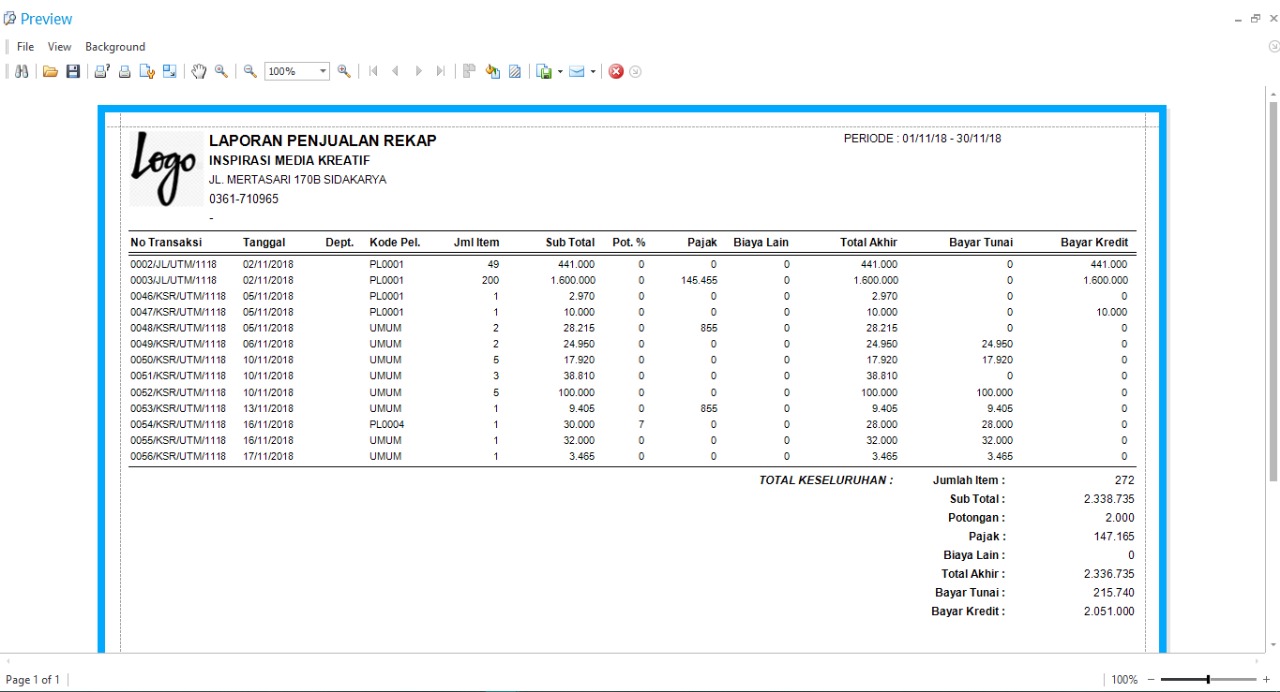The height and width of the screenshot is (692, 1280).
Task: Close the preview with the red X icon
Action: [x=616, y=72]
